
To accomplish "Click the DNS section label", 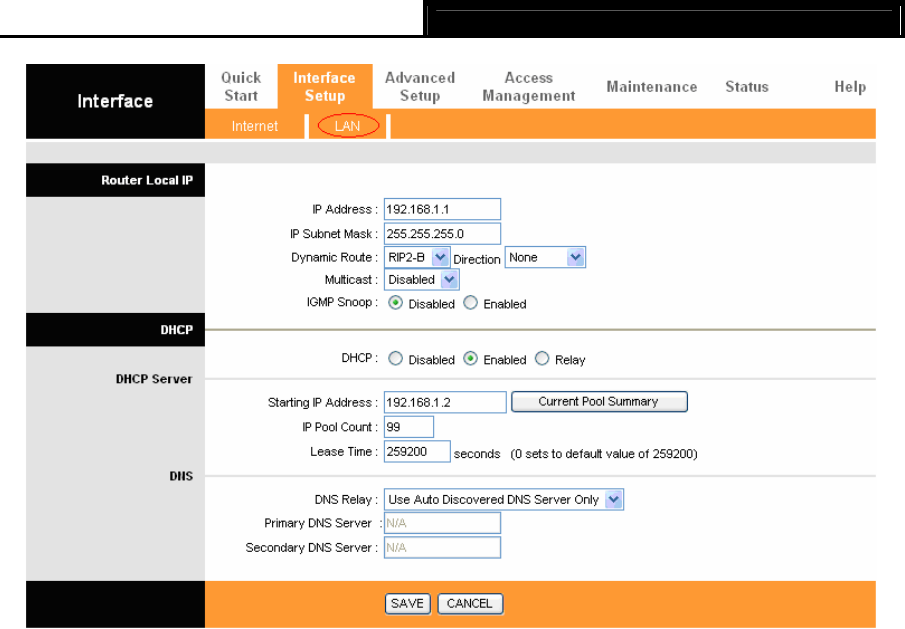I will 181,476.
